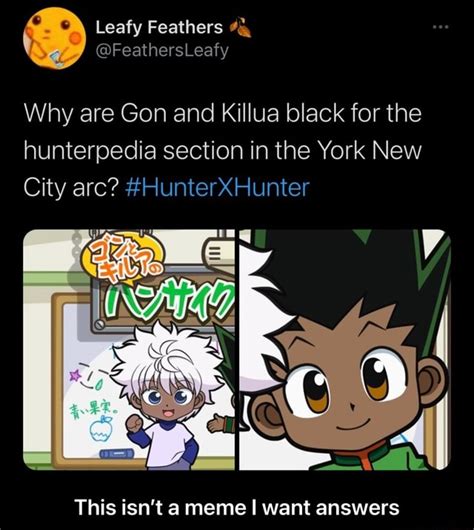474x530 pixels.
Task: Click the tweet text about Gon and Killua
Action: pyautogui.click(x=222, y=150)
